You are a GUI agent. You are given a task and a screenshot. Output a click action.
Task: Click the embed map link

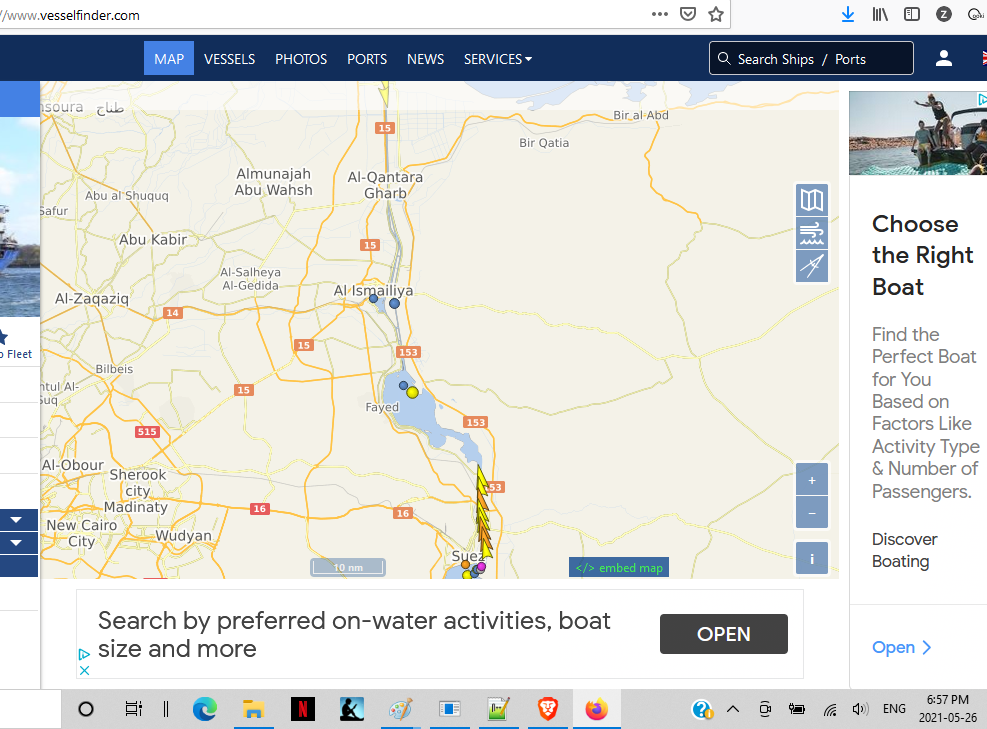point(619,567)
